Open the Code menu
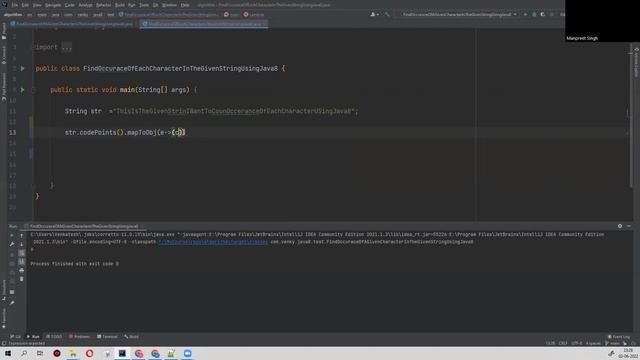The width and height of the screenshot is (640, 360). click(x=70, y=5)
